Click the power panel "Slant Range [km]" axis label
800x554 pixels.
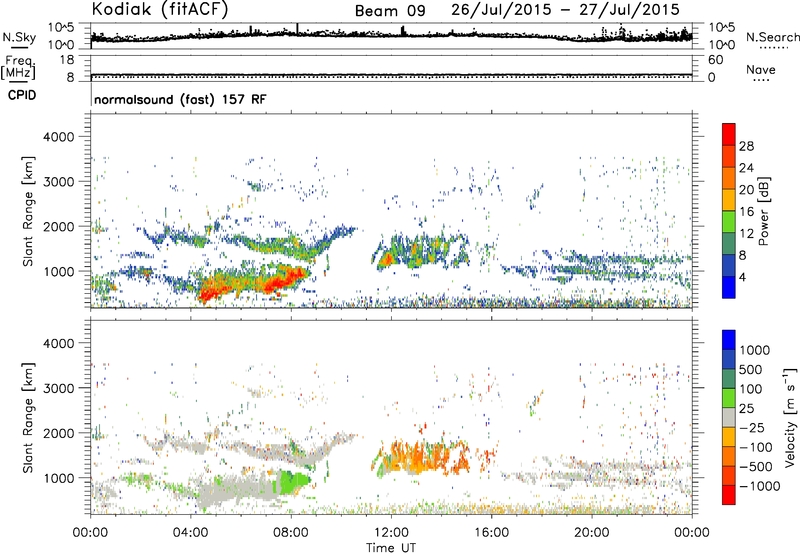click(28, 211)
